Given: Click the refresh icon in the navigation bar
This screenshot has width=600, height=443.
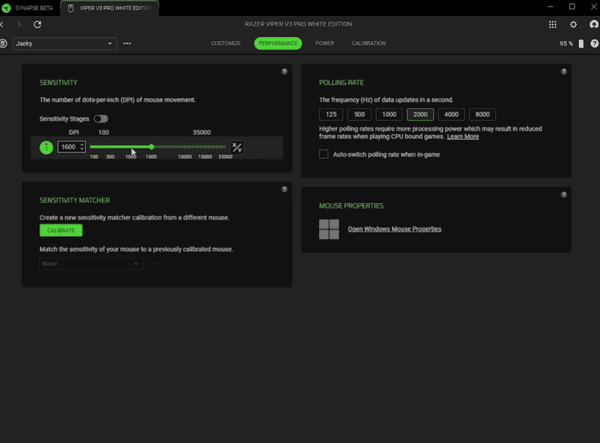Looking at the screenshot, I should (x=37, y=24).
